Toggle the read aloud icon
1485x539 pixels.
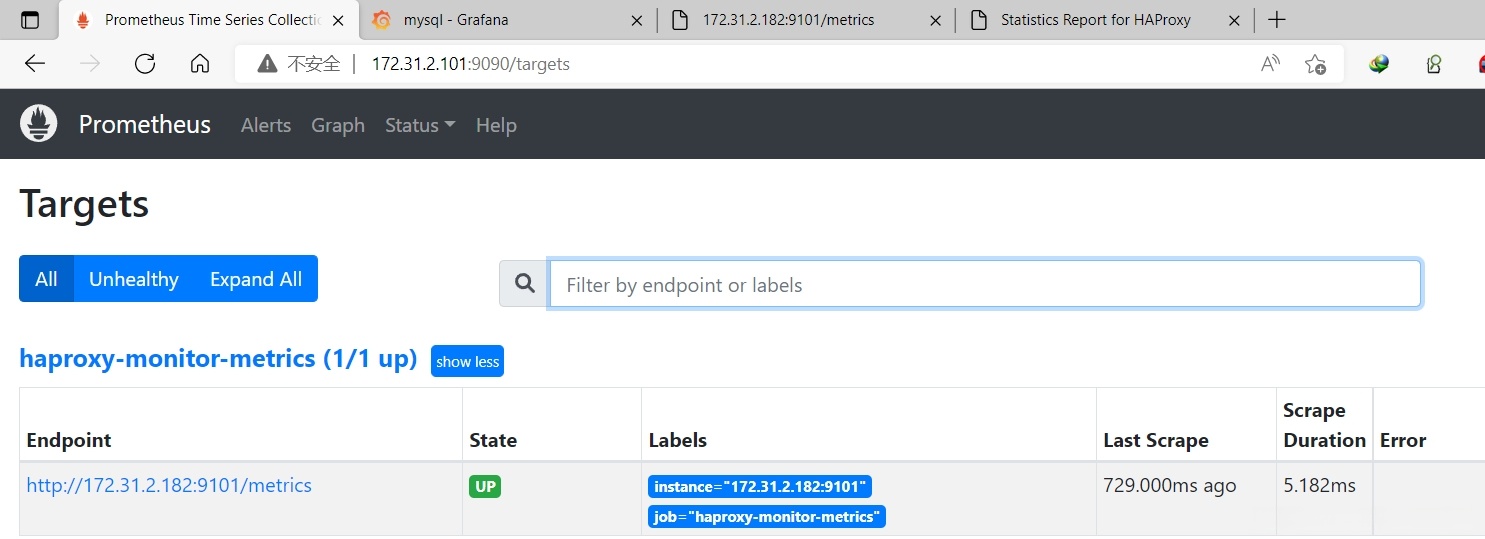pyautogui.click(x=1270, y=64)
